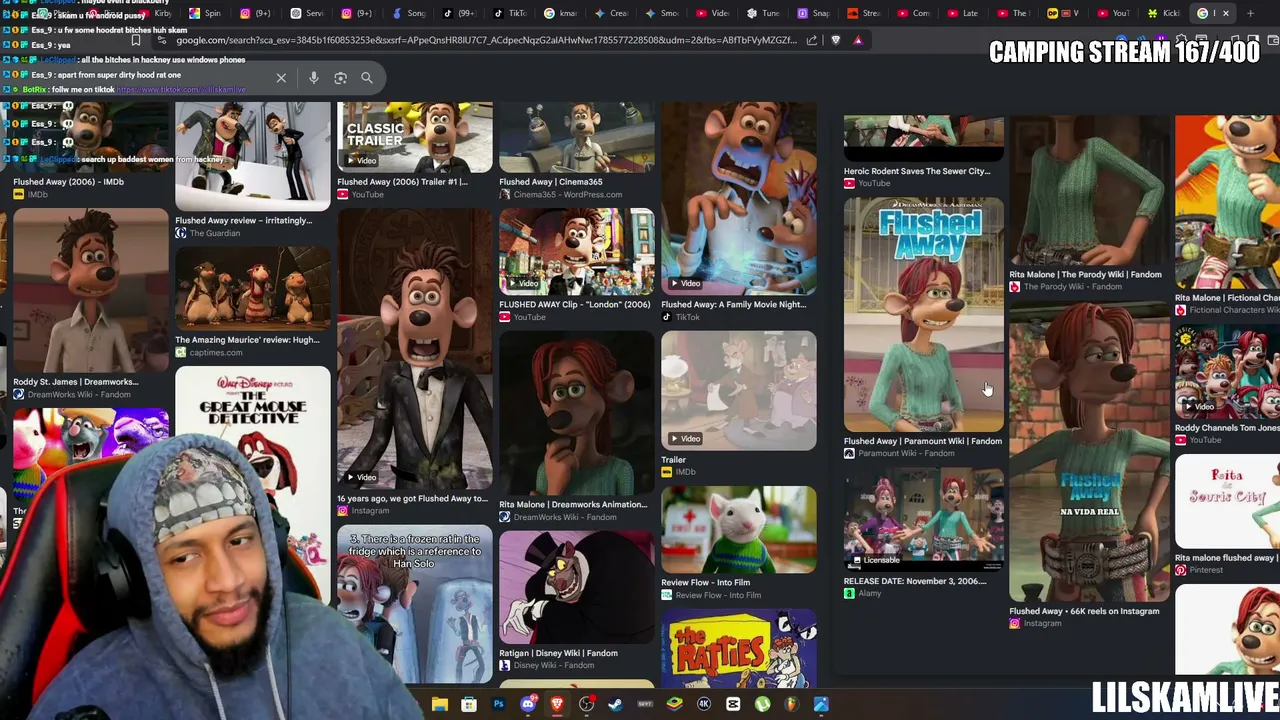Open Discord from the taskbar
Viewport: 1280px width, 720px height.
(528, 705)
